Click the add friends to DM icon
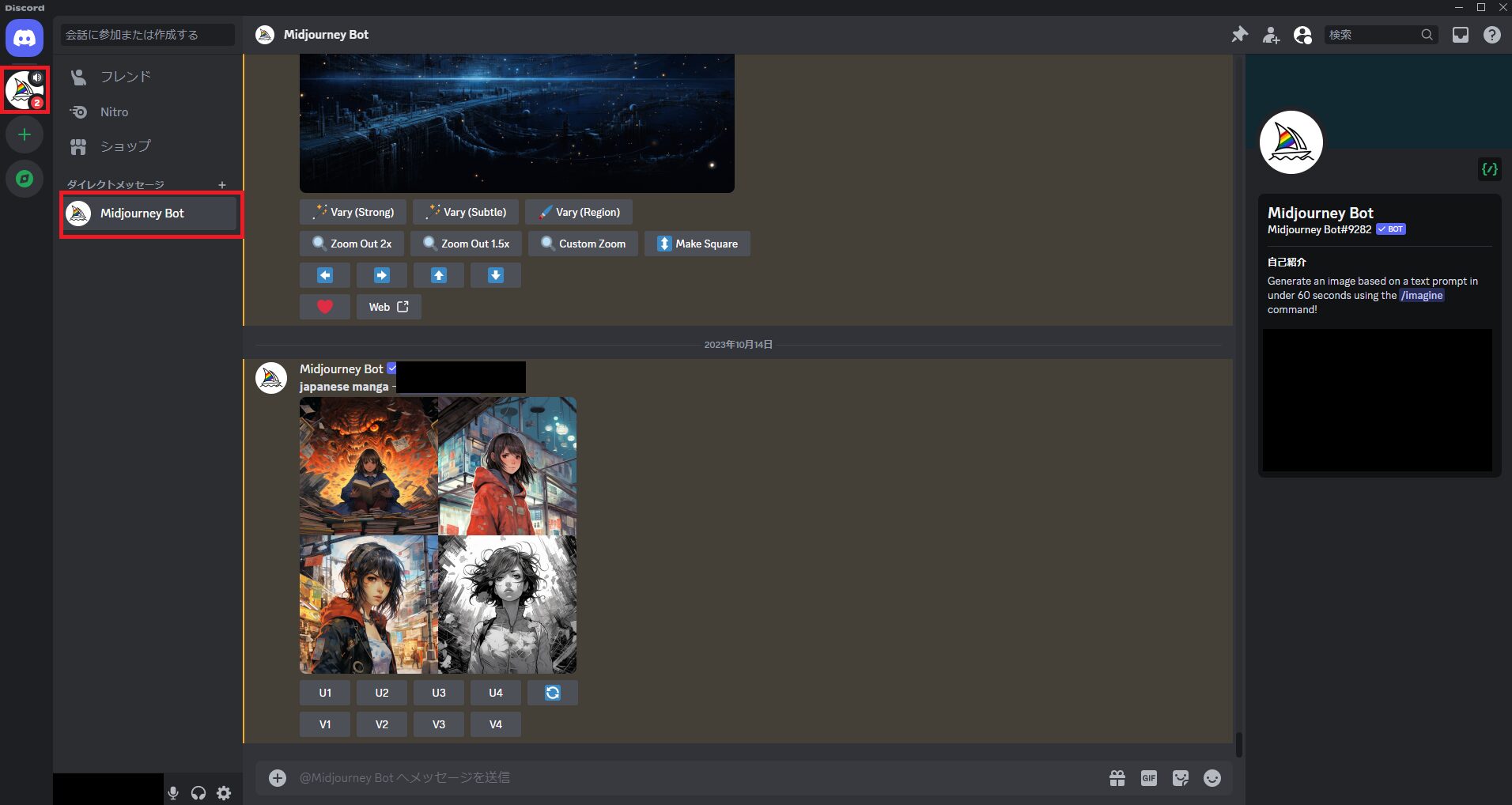The width and height of the screenshot is (1512, 805). pyautogui.click(x=1271, y=35)
